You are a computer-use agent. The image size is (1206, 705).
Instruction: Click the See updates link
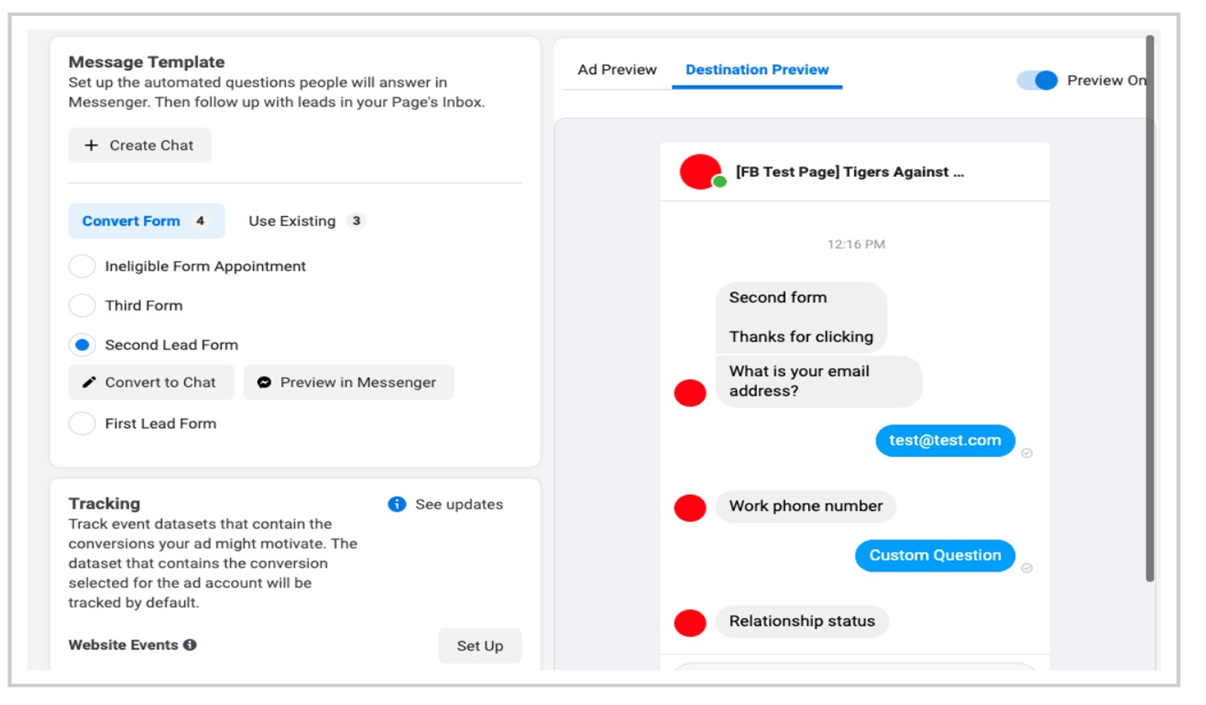click(x=459, y=504)
